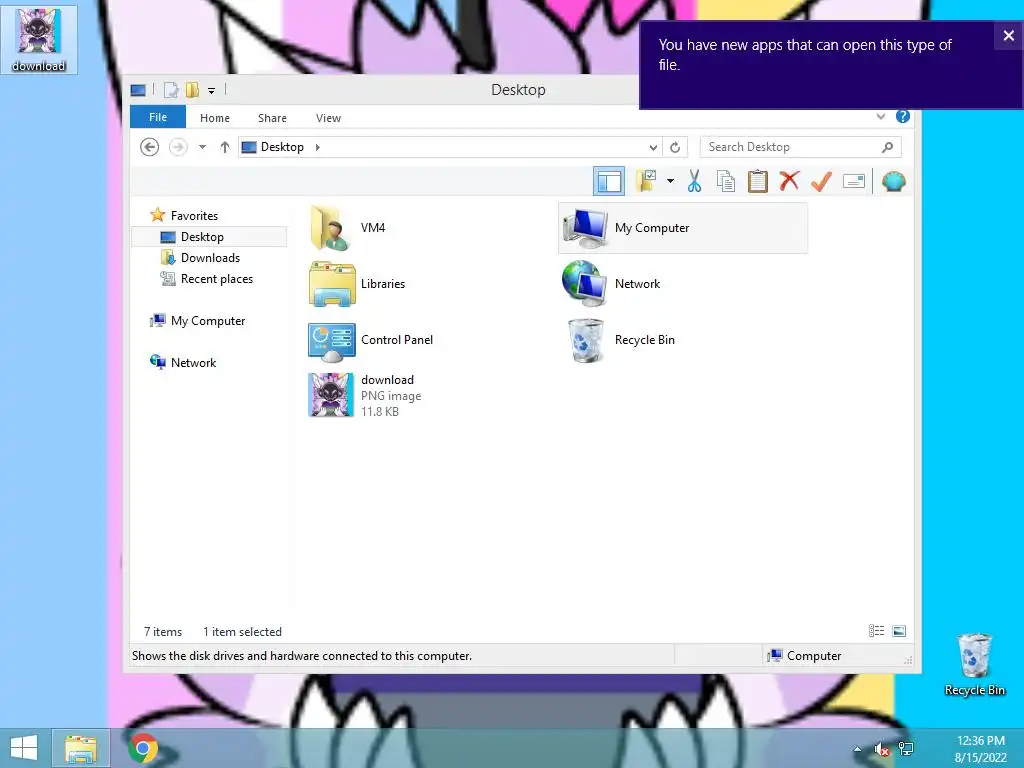Select the Recycle Bin on the desktop

[974, 665]
